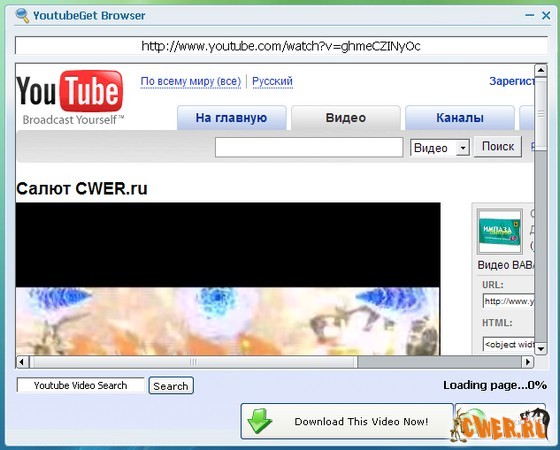Click the horizontal scrollbar thumb
This screenshot has height=450, width=560.
point(193,362)
